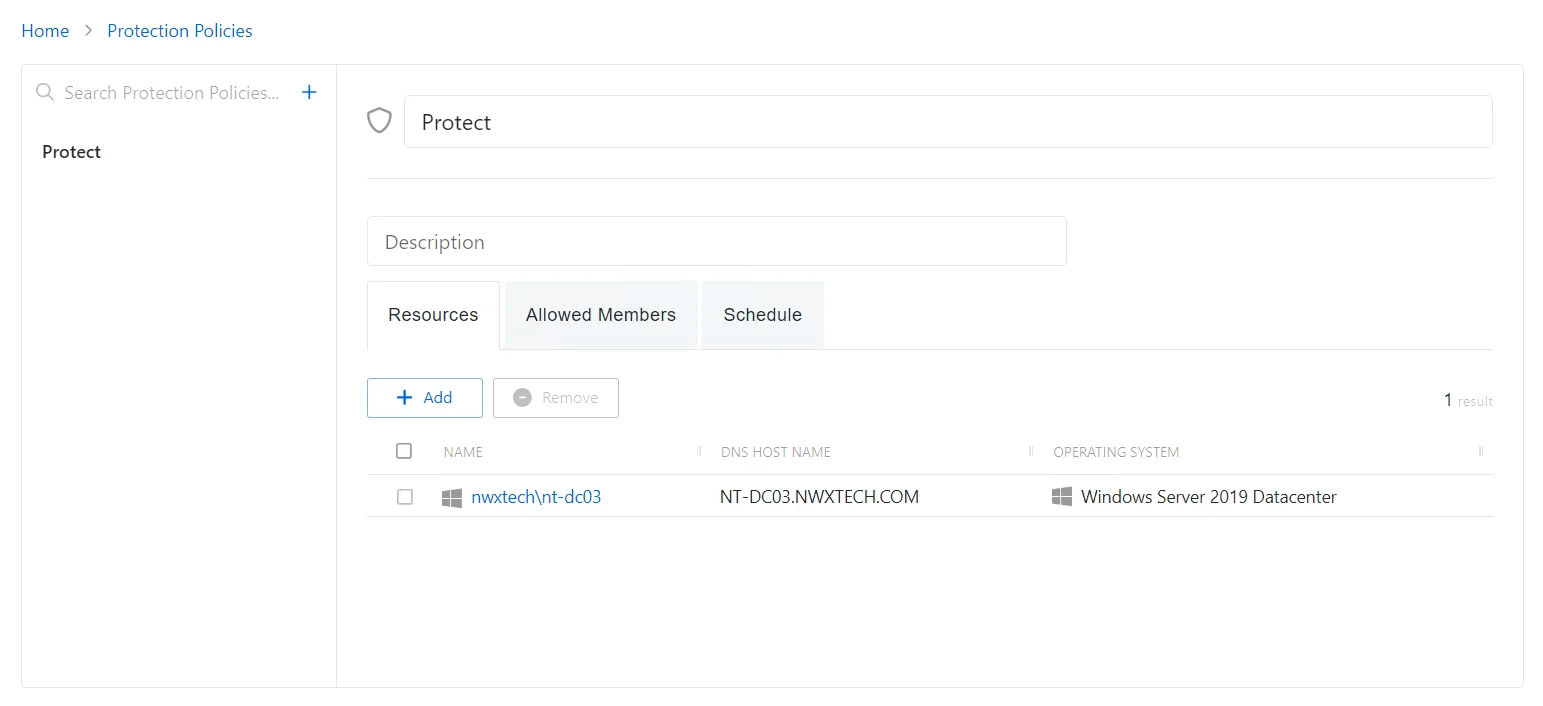1543x706 pixels.
Task: Click the search magnifier icon in sidebar
Action: pyautogui.click(x=45, y=92)
